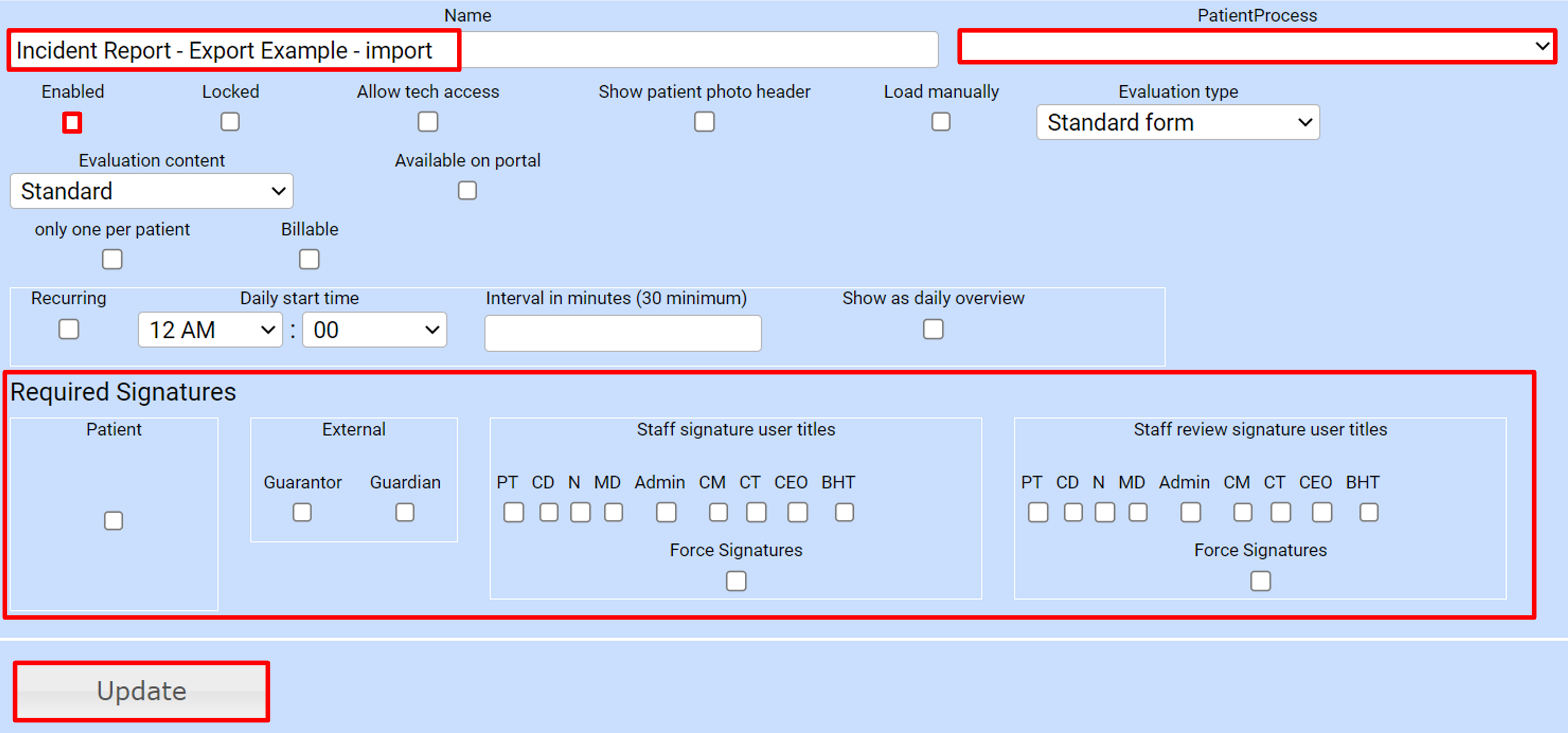Open the PatientProcess dropdown
Screen dimensions: 1568x733
(1257, 46)
